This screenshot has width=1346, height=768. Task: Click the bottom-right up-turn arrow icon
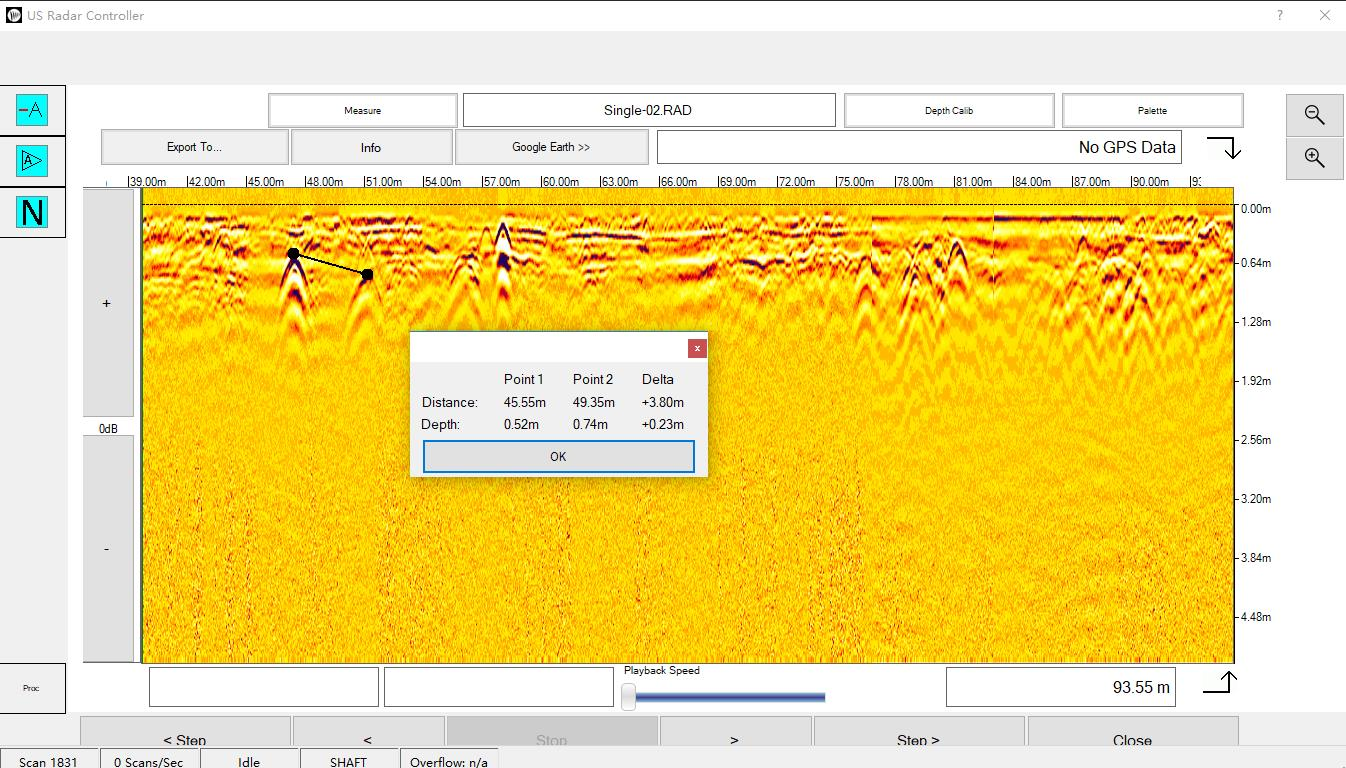(1220, 683)
